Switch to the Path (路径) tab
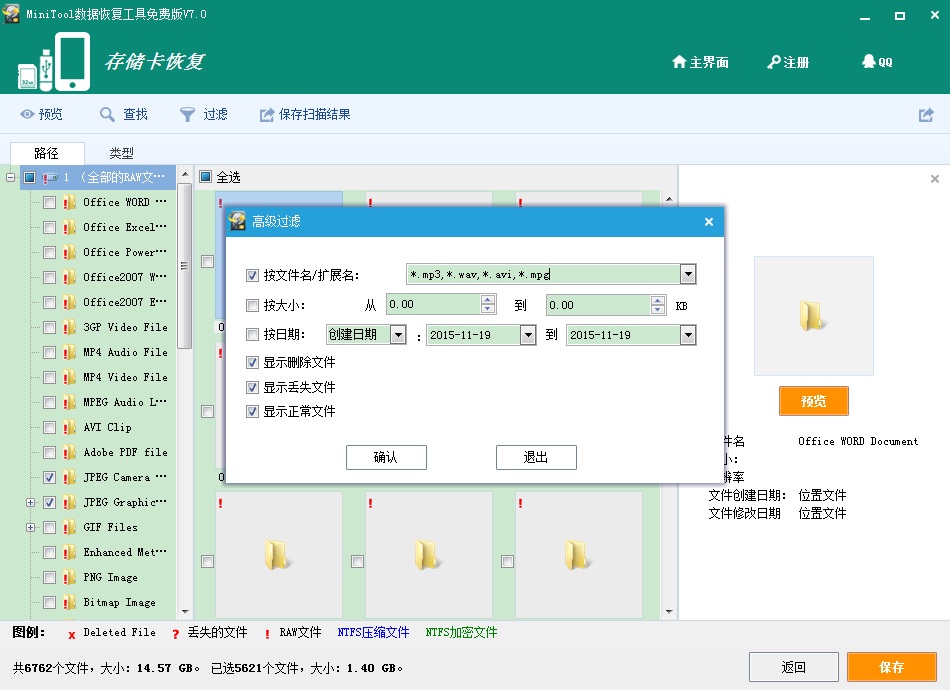Viewport: 950px width, 690px height. coord(47,153)
